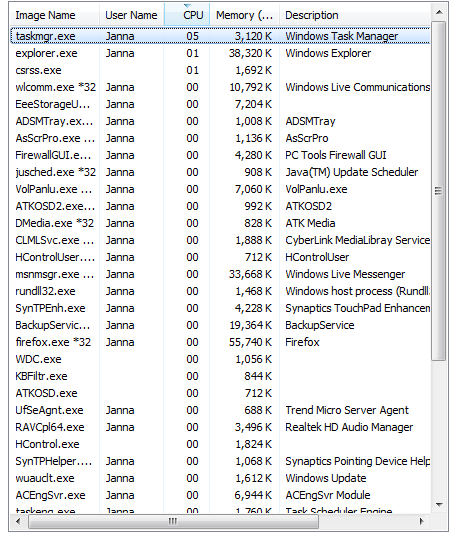The width and height of the screenshot is (458, 536).
Task: Click the vertical scrollbar thumb
Action: tap(439, 191)
